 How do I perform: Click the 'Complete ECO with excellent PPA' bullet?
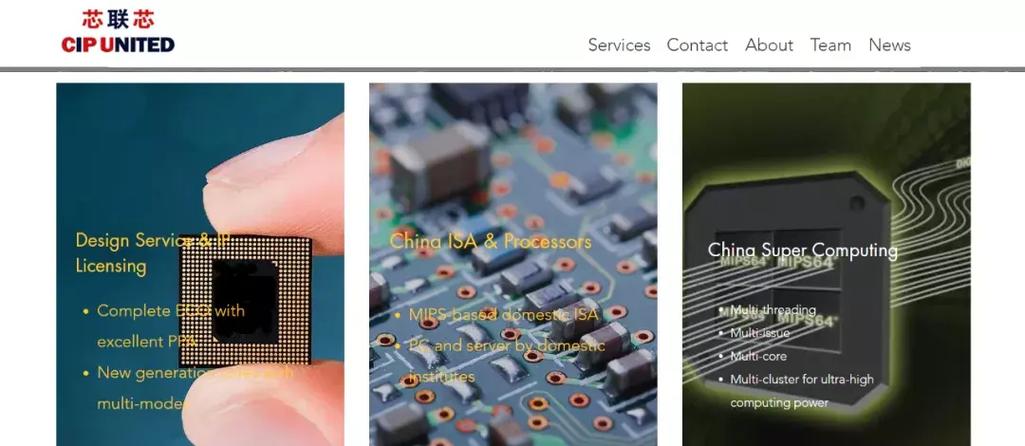171,326
